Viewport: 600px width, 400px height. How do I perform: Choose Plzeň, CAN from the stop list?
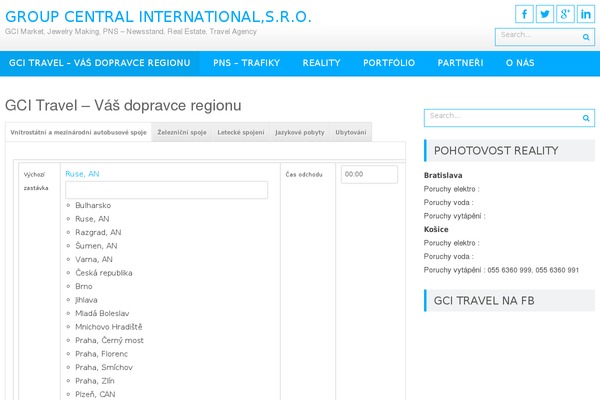pos(95,394)
